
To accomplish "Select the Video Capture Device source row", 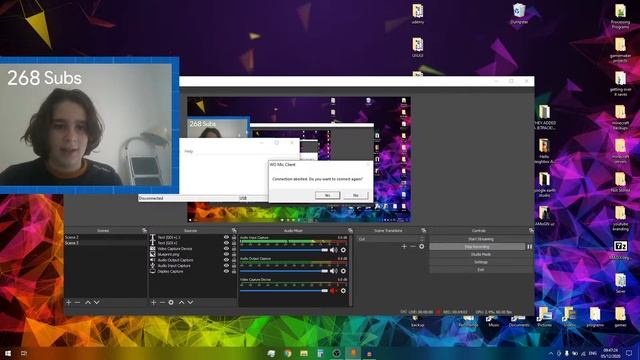I will 192,248.
